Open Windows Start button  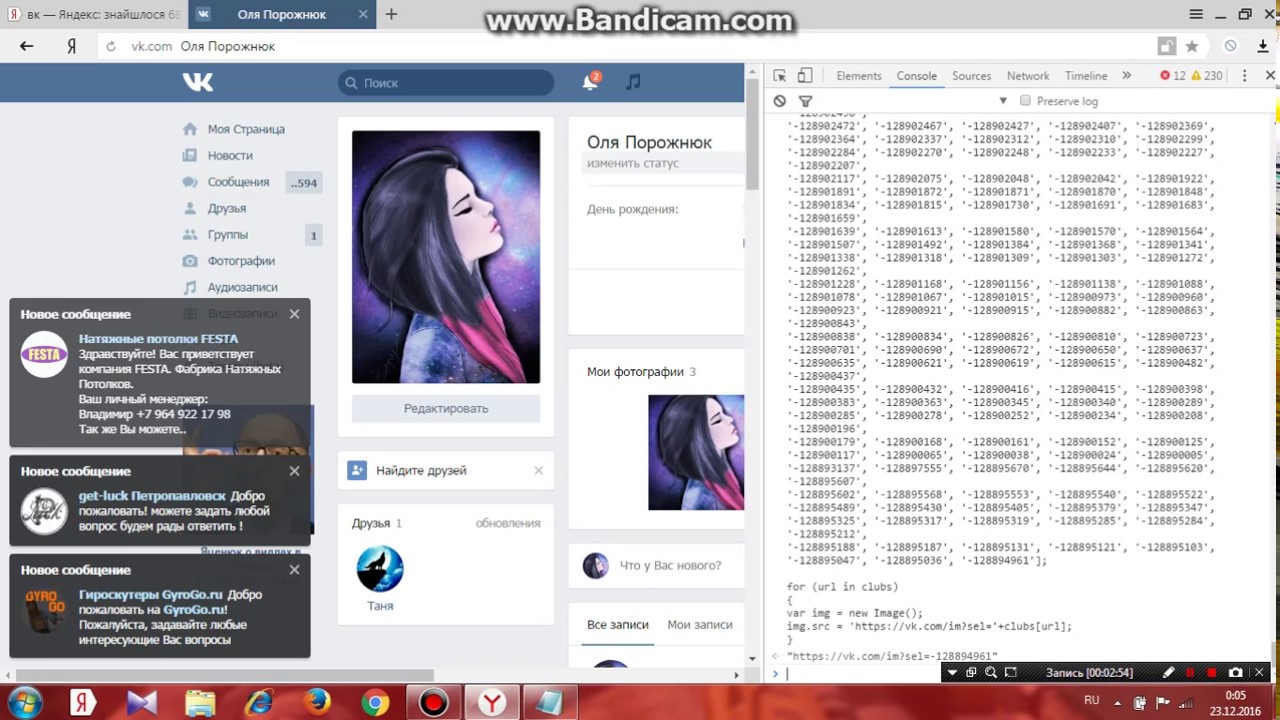tap(24, 702)
